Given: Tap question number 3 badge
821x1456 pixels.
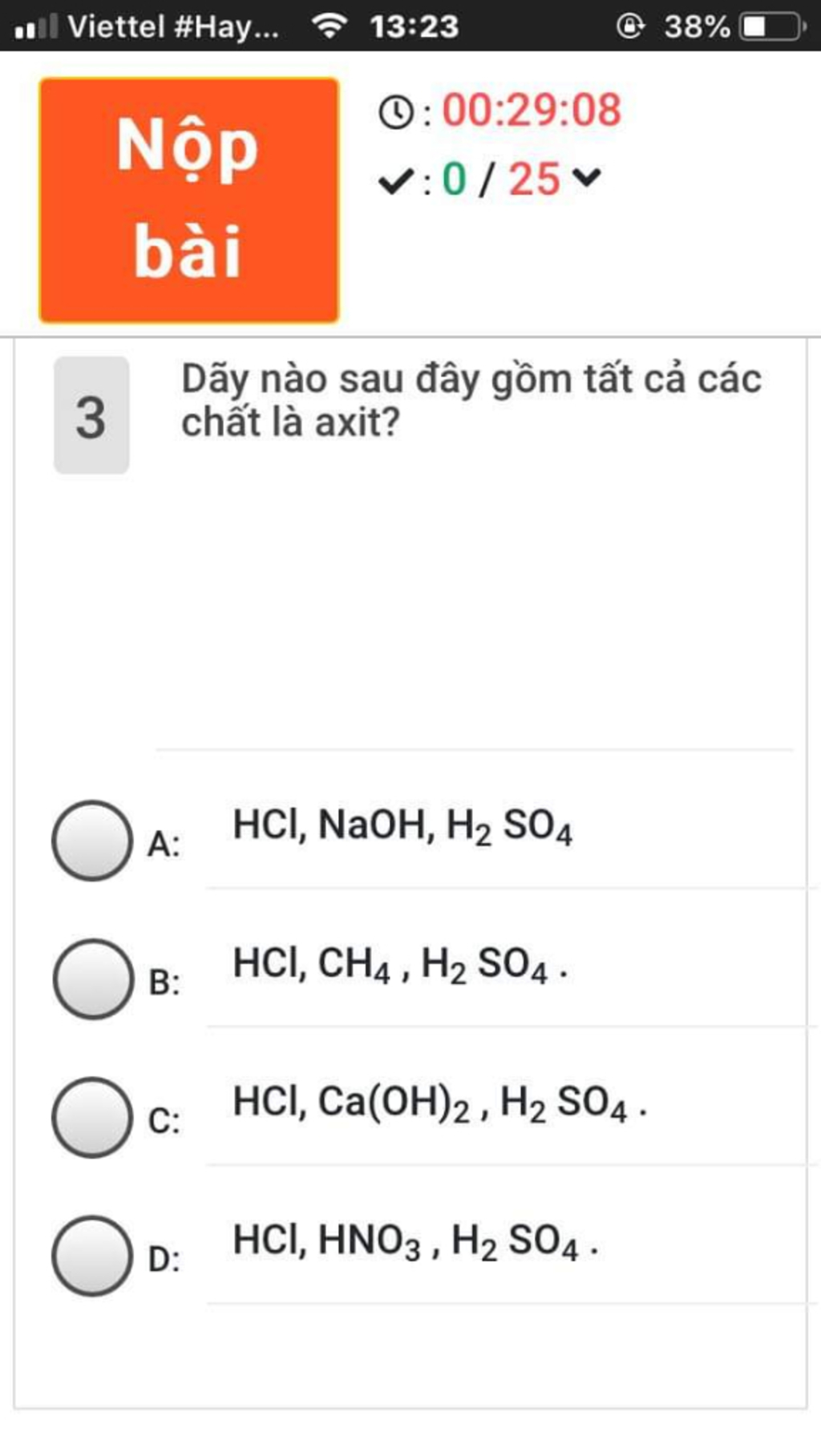Looking at the screenshot, I should coord(91,415).
